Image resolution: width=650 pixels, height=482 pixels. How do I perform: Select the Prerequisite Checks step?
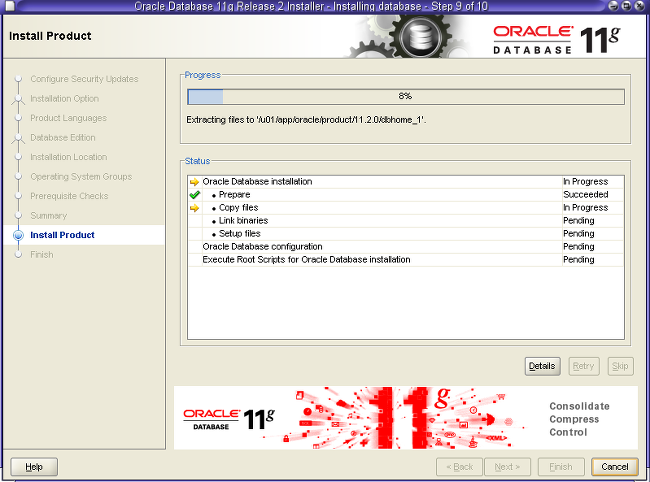point(69,196)
